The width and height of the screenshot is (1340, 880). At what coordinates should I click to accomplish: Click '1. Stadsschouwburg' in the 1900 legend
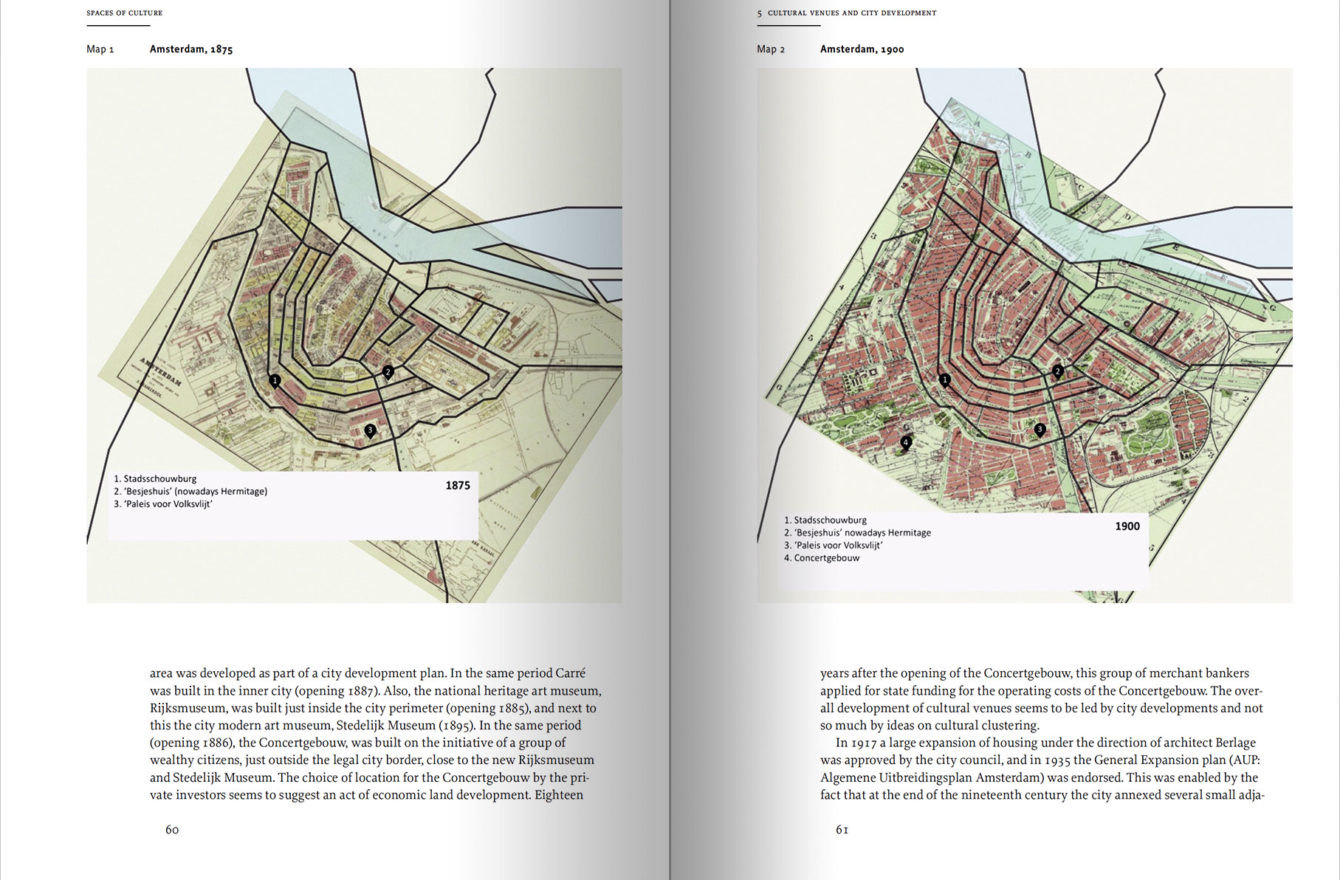(825, 520)
